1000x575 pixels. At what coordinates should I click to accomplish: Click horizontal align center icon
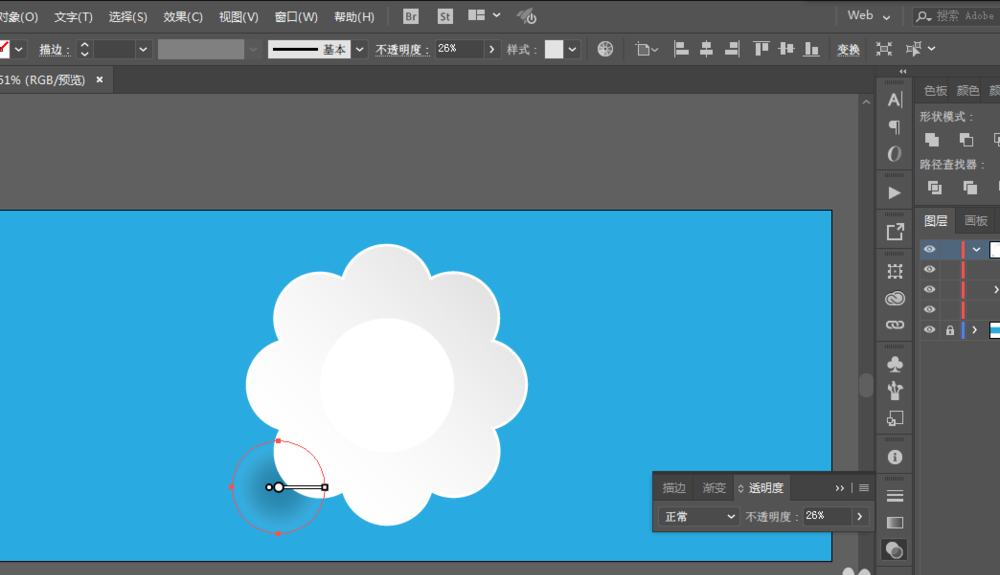click(707, 49)
